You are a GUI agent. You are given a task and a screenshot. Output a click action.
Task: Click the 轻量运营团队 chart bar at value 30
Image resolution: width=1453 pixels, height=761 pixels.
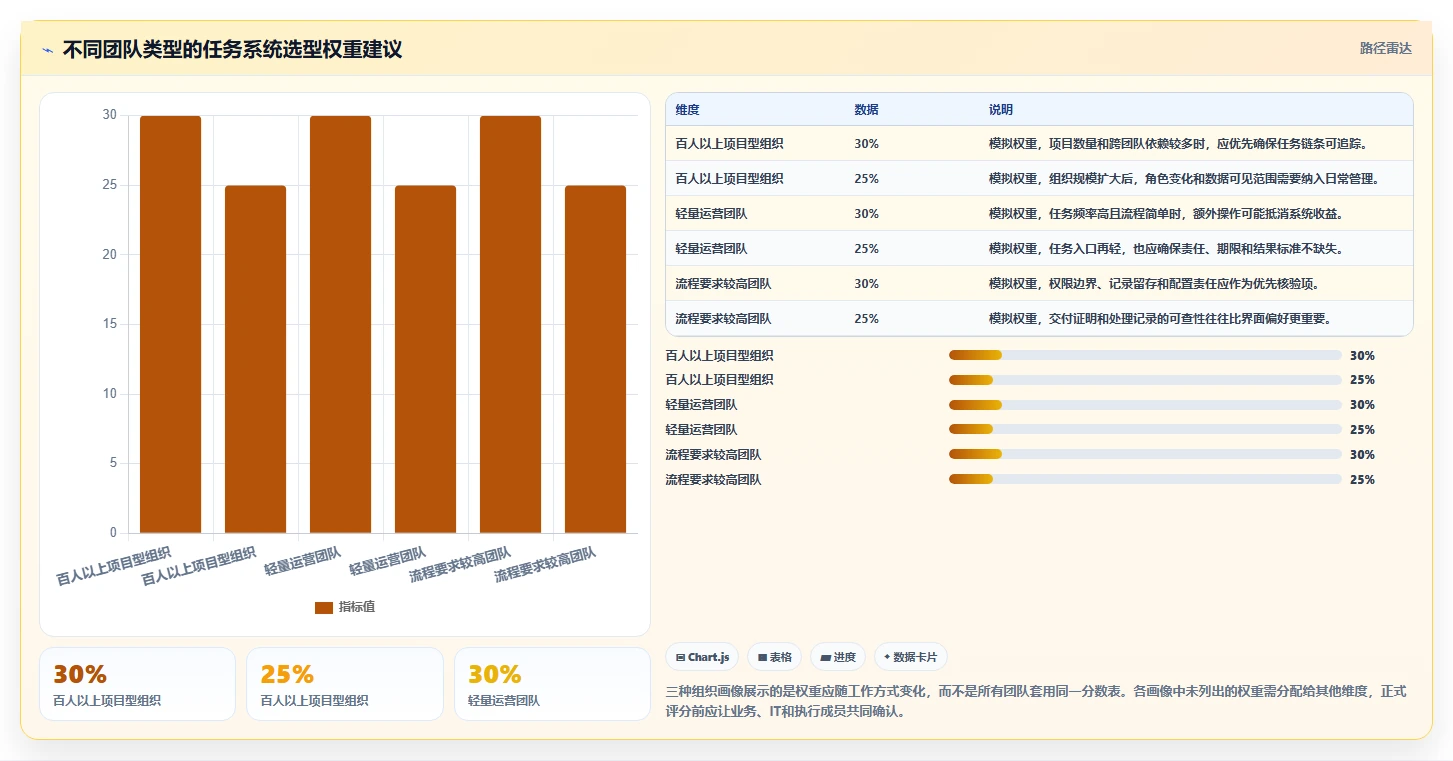[x=340, y=324]
